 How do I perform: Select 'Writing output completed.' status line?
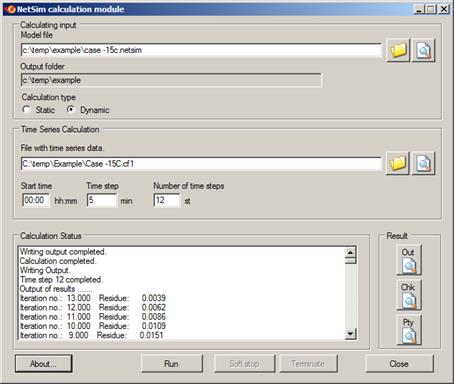pyautogui.click(x=63, y=252)
